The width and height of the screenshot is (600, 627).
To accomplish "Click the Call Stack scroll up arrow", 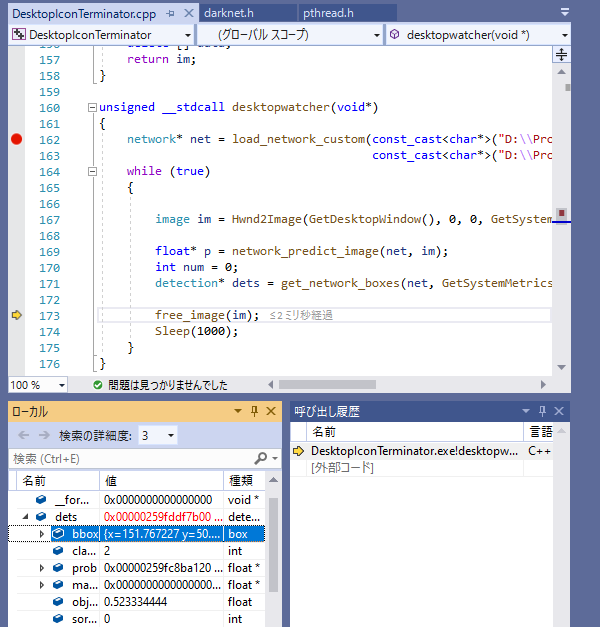I will pos(561,431).
